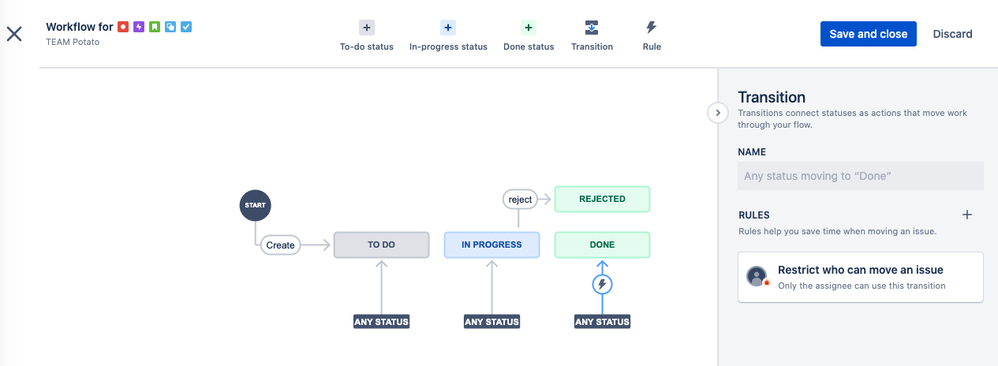Click ANY STATUS label below TO DO
This screenshot has width=998, height=366.
381,321
